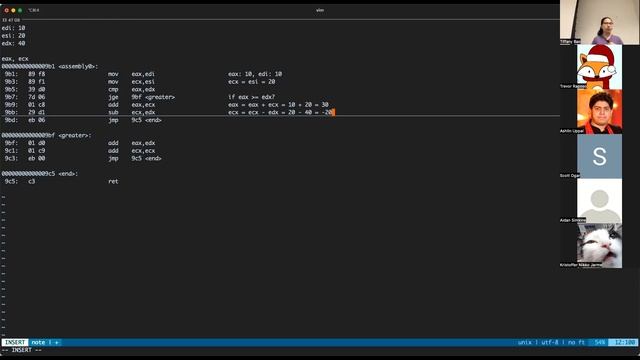Click the 'eax, ecx' line
This screenshot has width=640, height=360.
[15, 59]
